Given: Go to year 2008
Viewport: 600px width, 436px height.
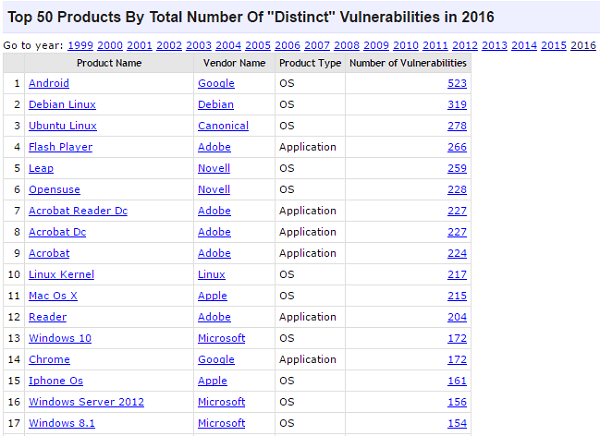Looking at the screenshot, I should pos(347,46).
